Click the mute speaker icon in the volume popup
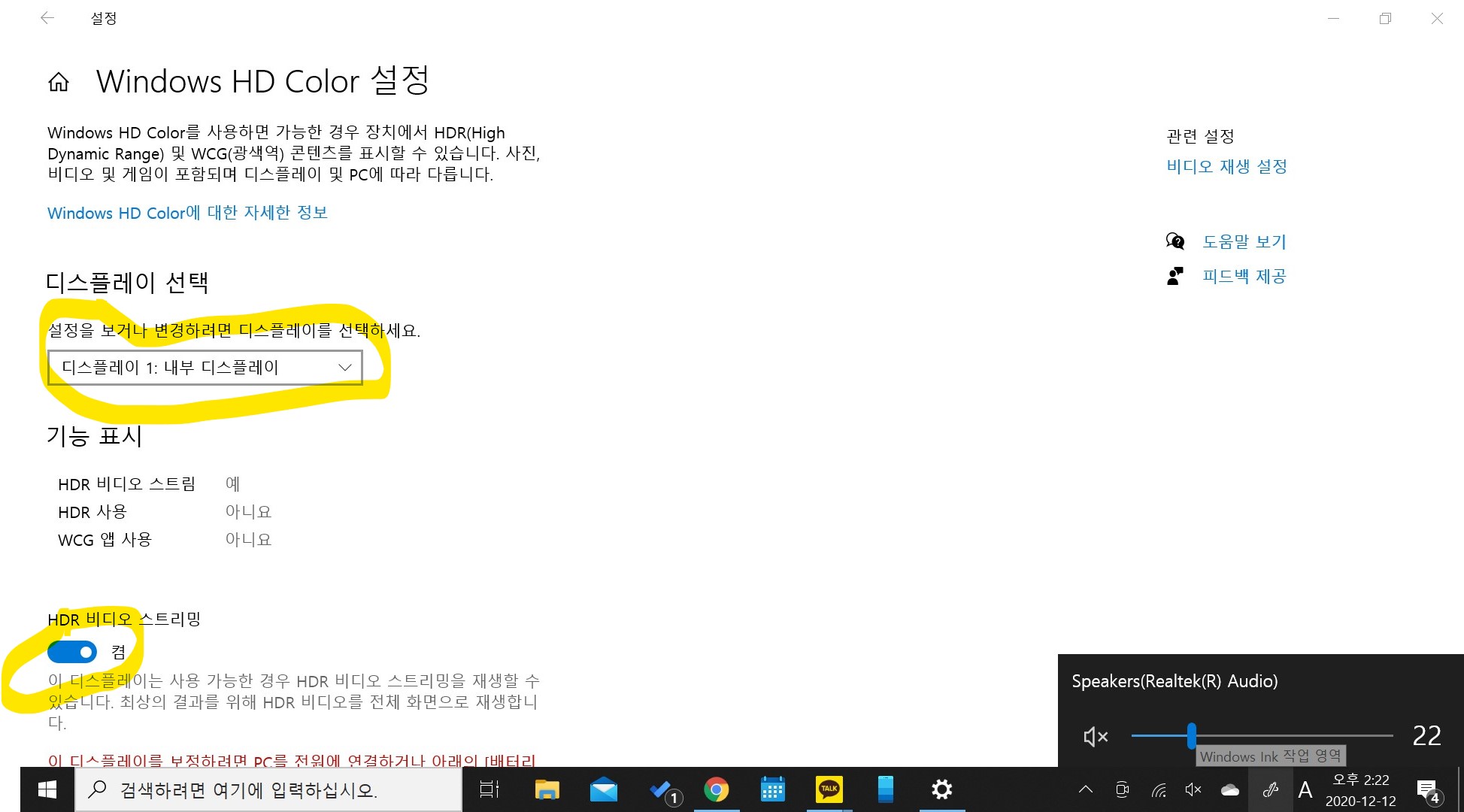This screenshot has width=1464, height=812. (x=1095, y=736)
